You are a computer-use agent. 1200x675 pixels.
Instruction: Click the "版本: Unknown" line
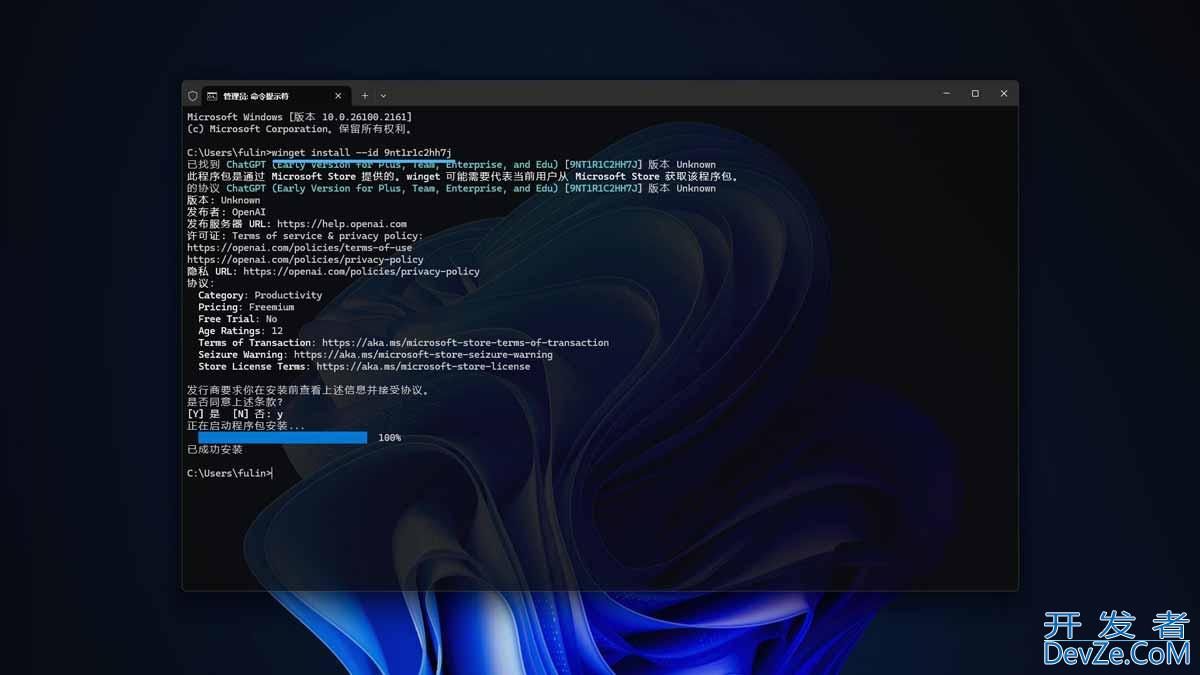pyautogui.click(x=223, y=200)
